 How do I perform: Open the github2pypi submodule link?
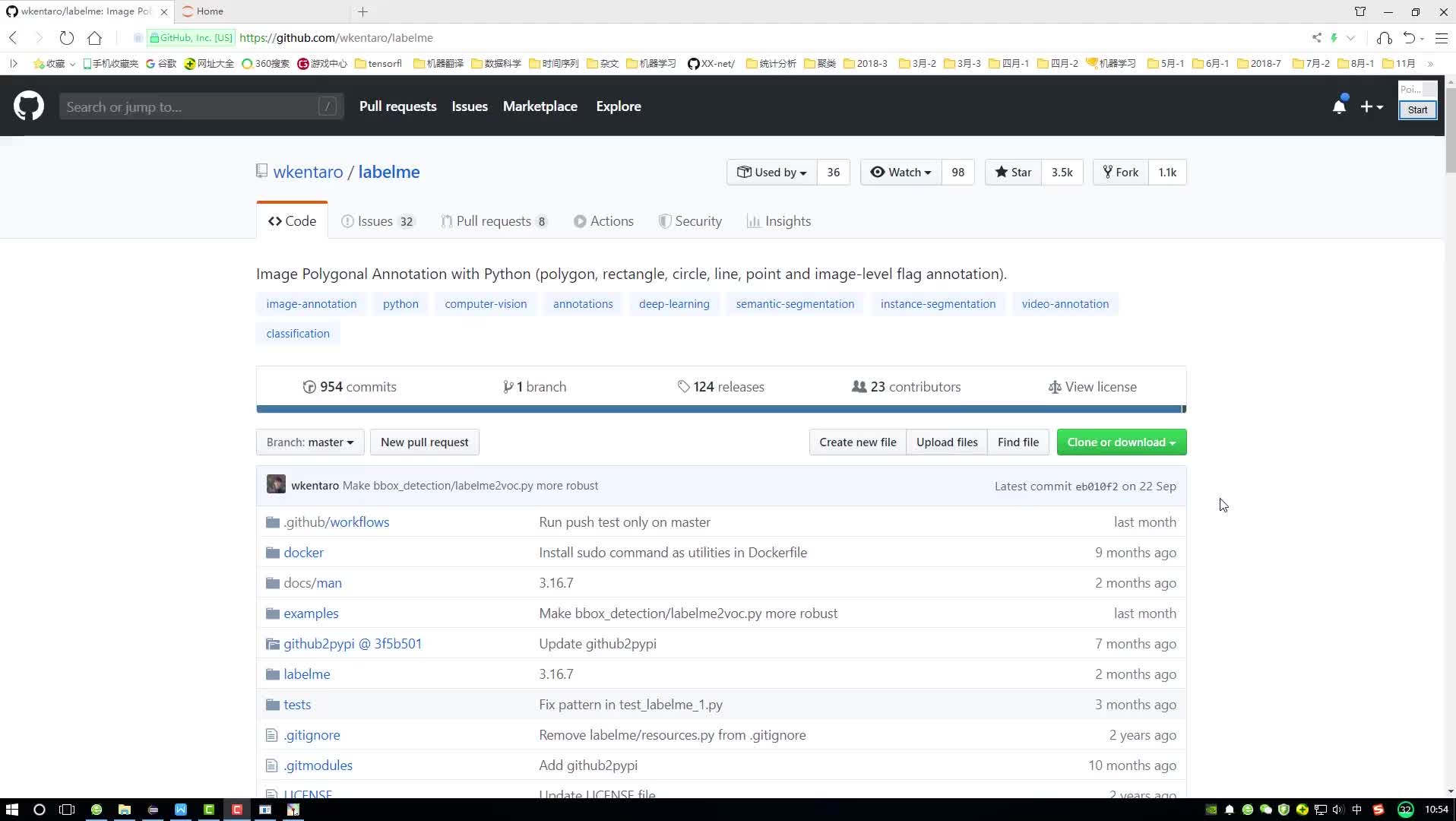click(x=352, y=644)
